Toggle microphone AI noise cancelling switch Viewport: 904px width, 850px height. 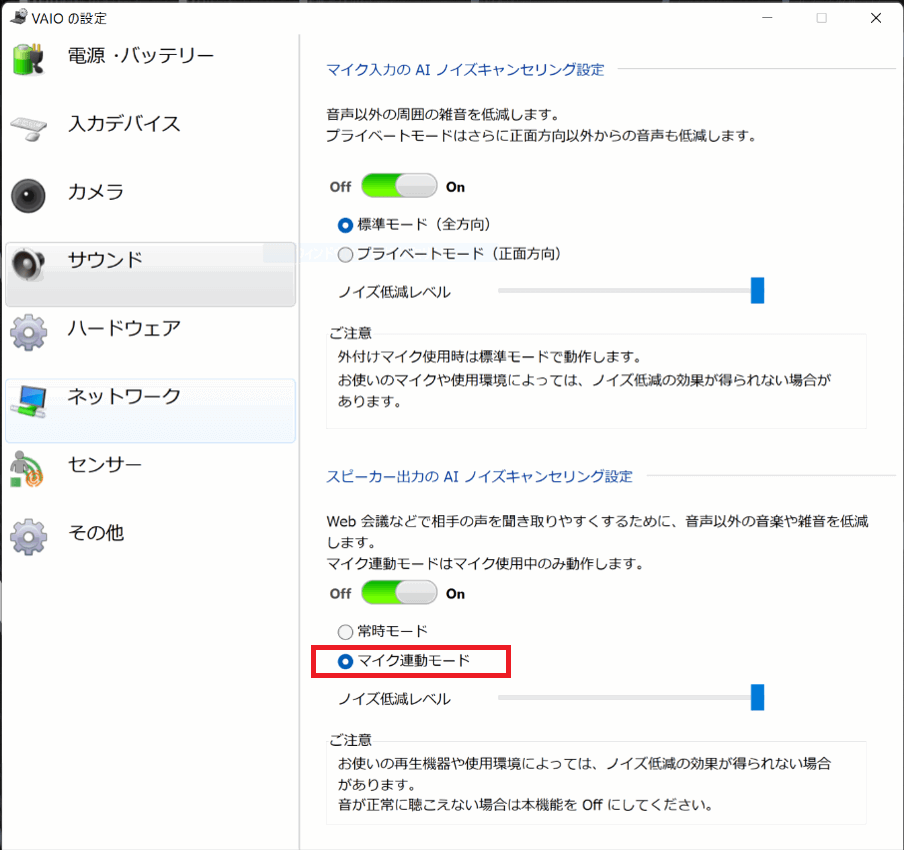click(x=399, y=186)
